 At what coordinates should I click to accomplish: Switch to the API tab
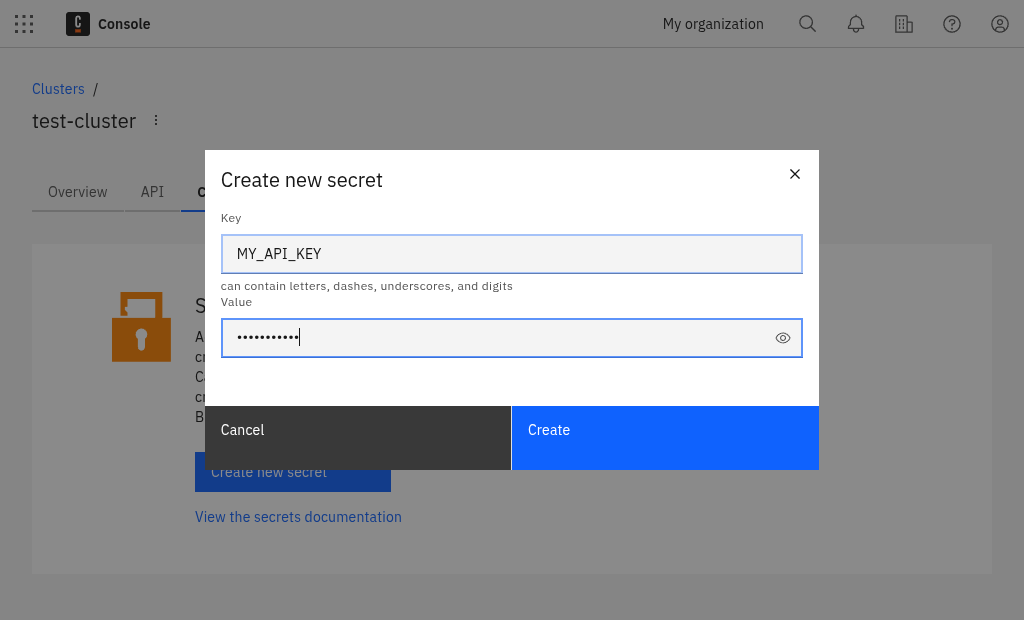coord(152,191)
